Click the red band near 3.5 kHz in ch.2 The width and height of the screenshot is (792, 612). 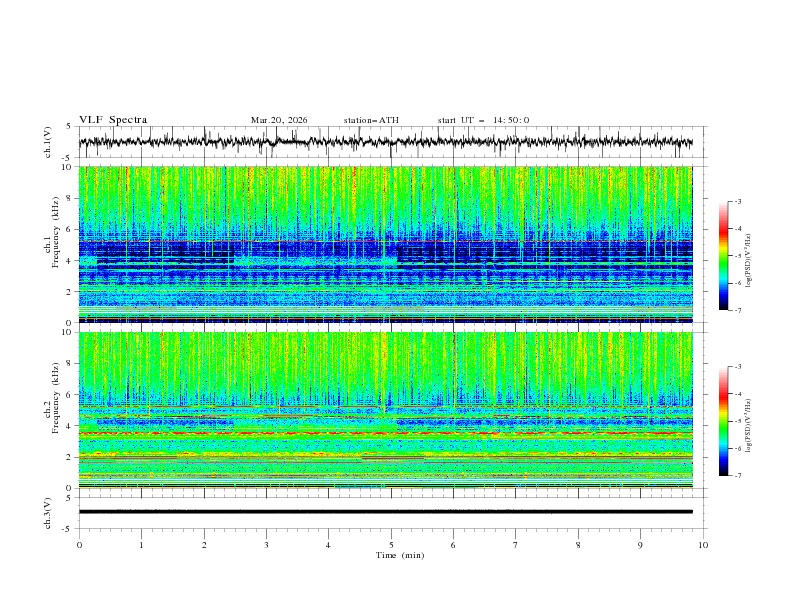click(x=385, y=433)
